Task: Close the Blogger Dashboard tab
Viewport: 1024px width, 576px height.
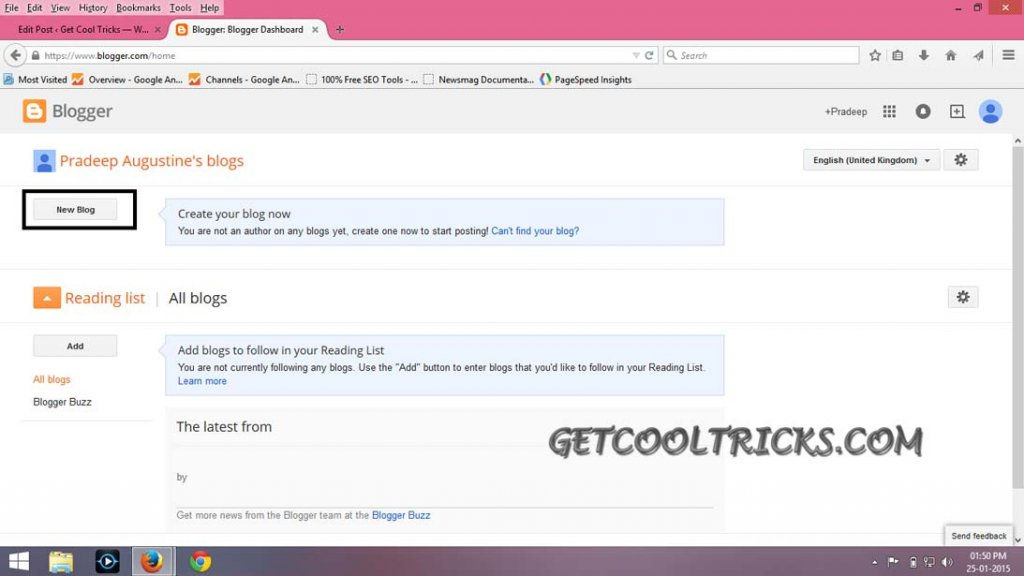Action: pyautogui.click(x=315, y=29)
